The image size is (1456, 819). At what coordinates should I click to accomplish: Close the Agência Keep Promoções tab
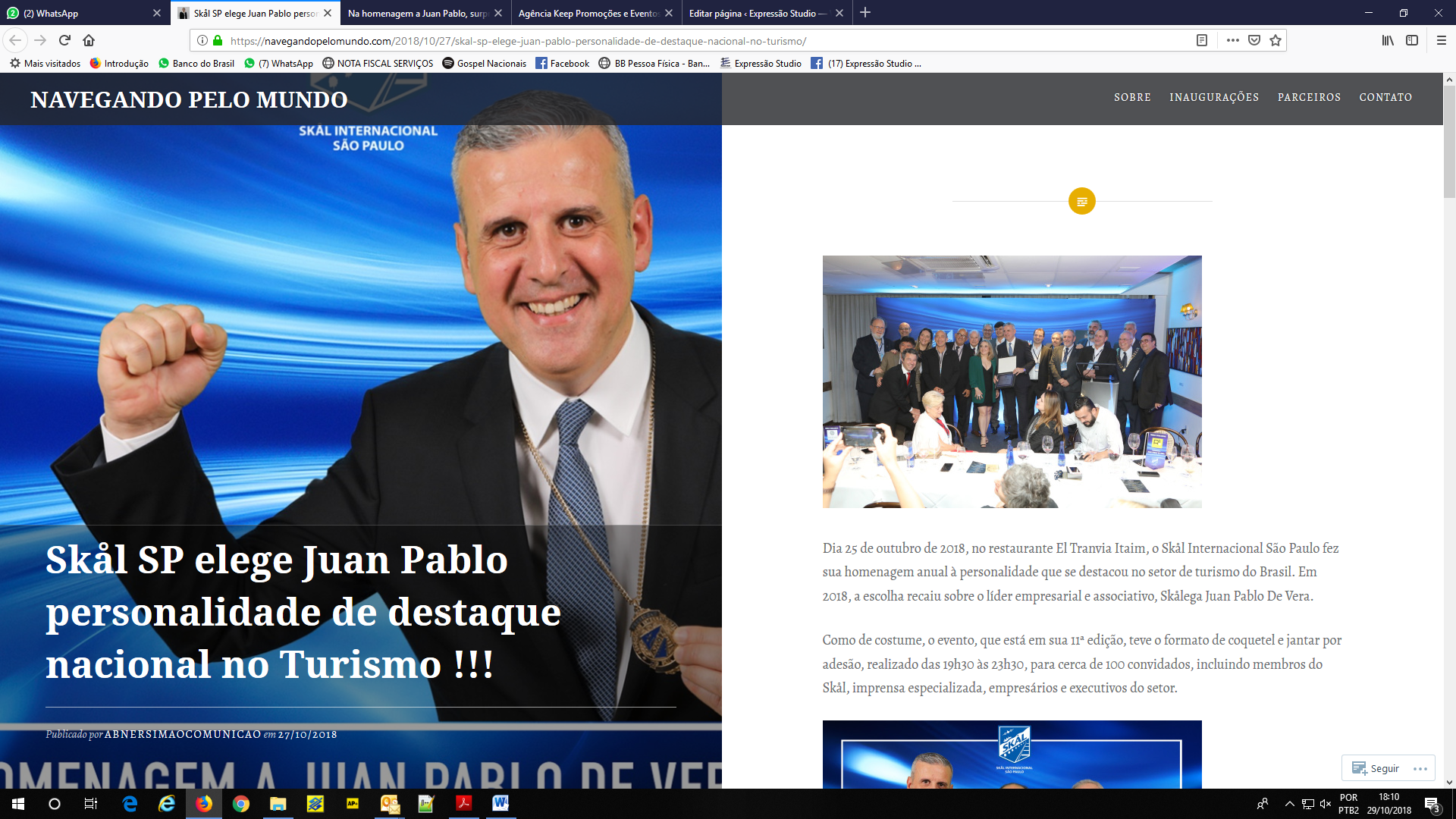click(x=669, y=13)
